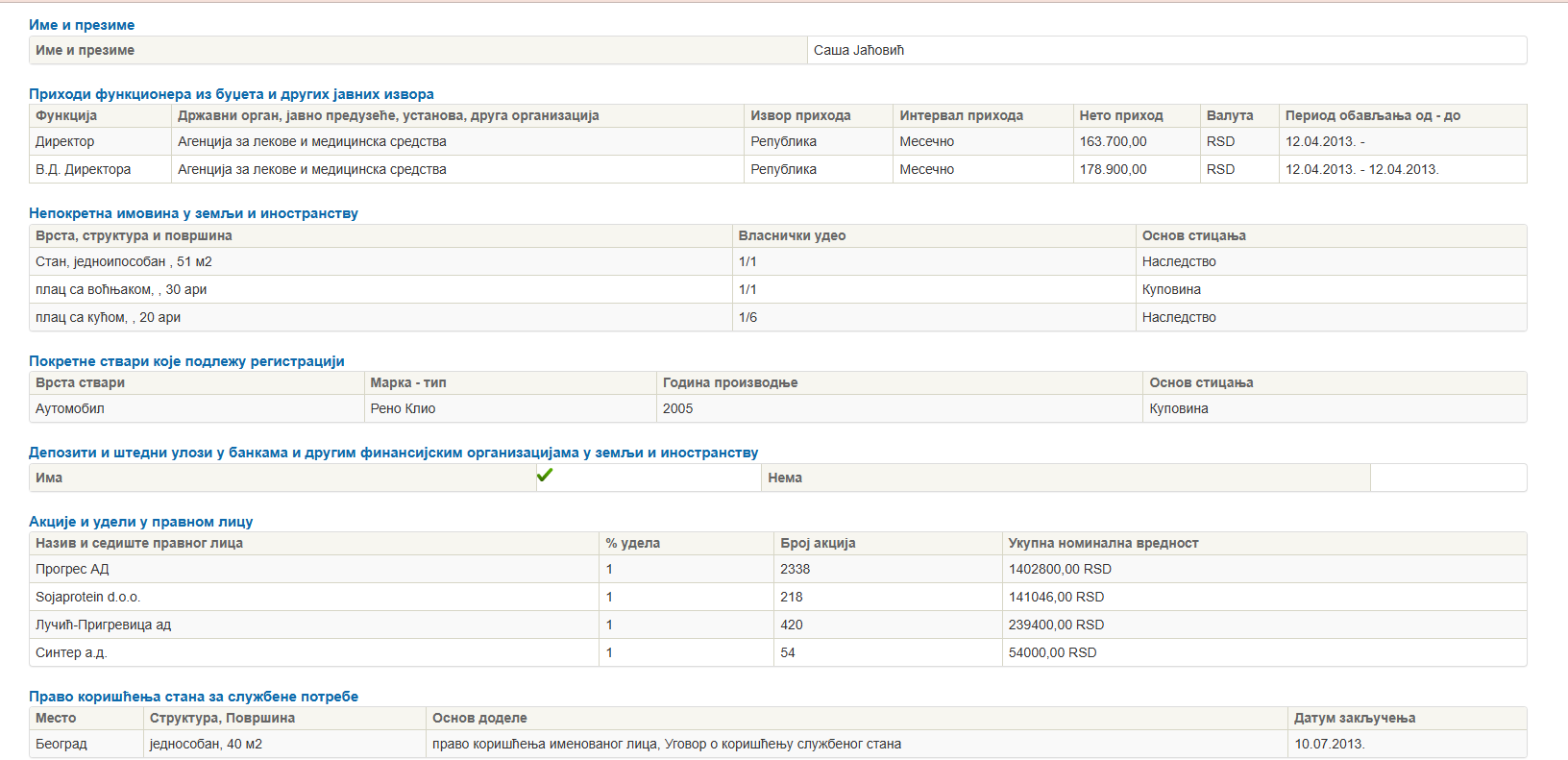1568x760 pixels.
Task: Click the Име и презиме section heading
Action: [x=82, y=25]
